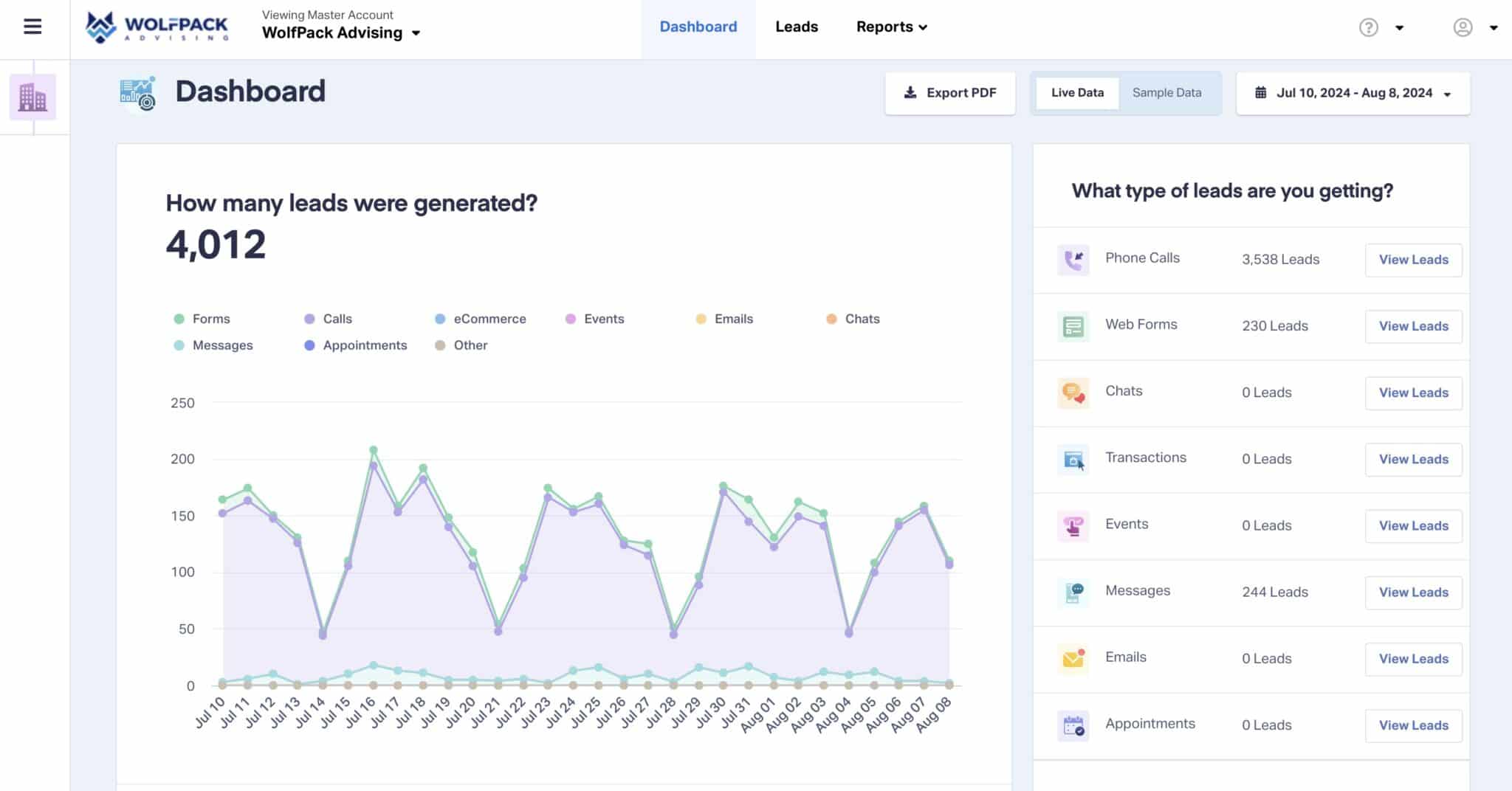
Task: Click the Aug 08 axis label
Action: tap(935, 715)
